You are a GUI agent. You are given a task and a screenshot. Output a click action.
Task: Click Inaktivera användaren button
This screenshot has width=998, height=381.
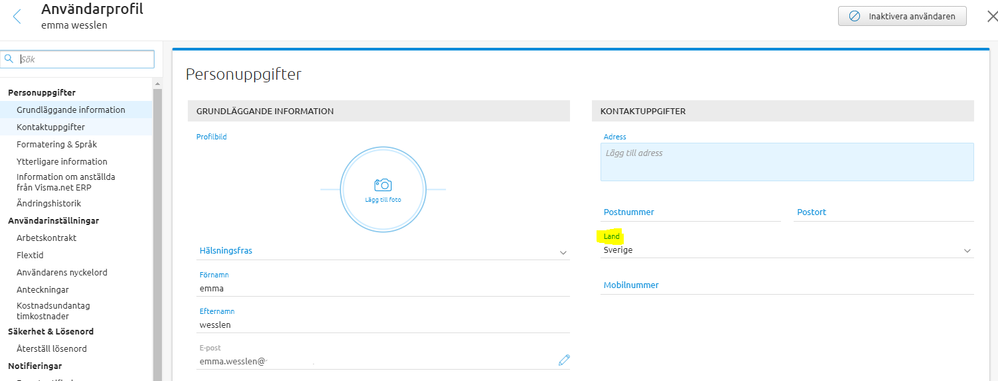coord(903,17)
